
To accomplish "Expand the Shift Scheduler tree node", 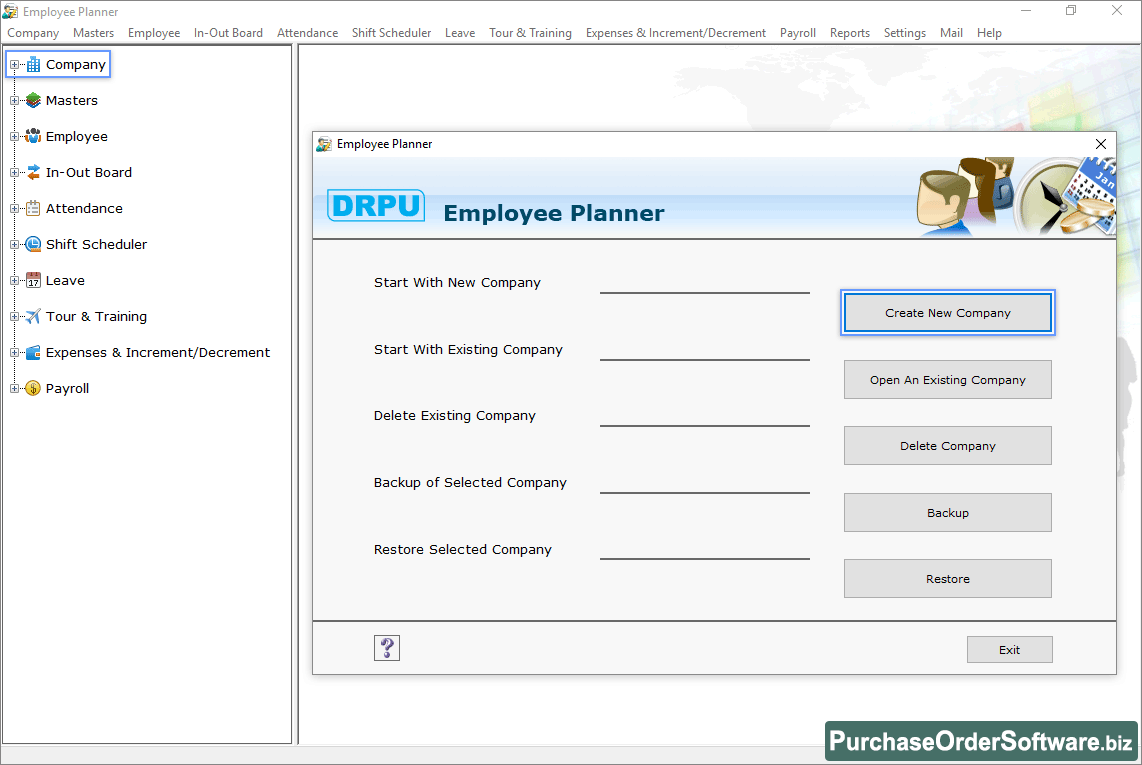I will tap(14, 245).
